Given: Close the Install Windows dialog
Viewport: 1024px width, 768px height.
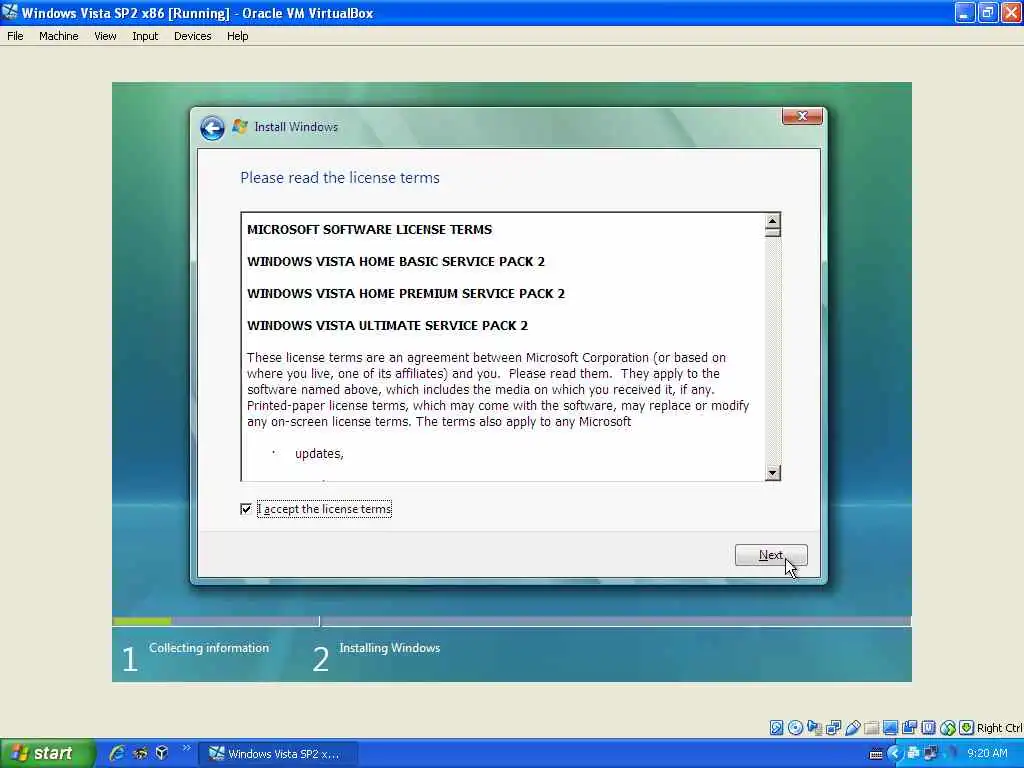Looking at the screenshot, I should [802, 116].
